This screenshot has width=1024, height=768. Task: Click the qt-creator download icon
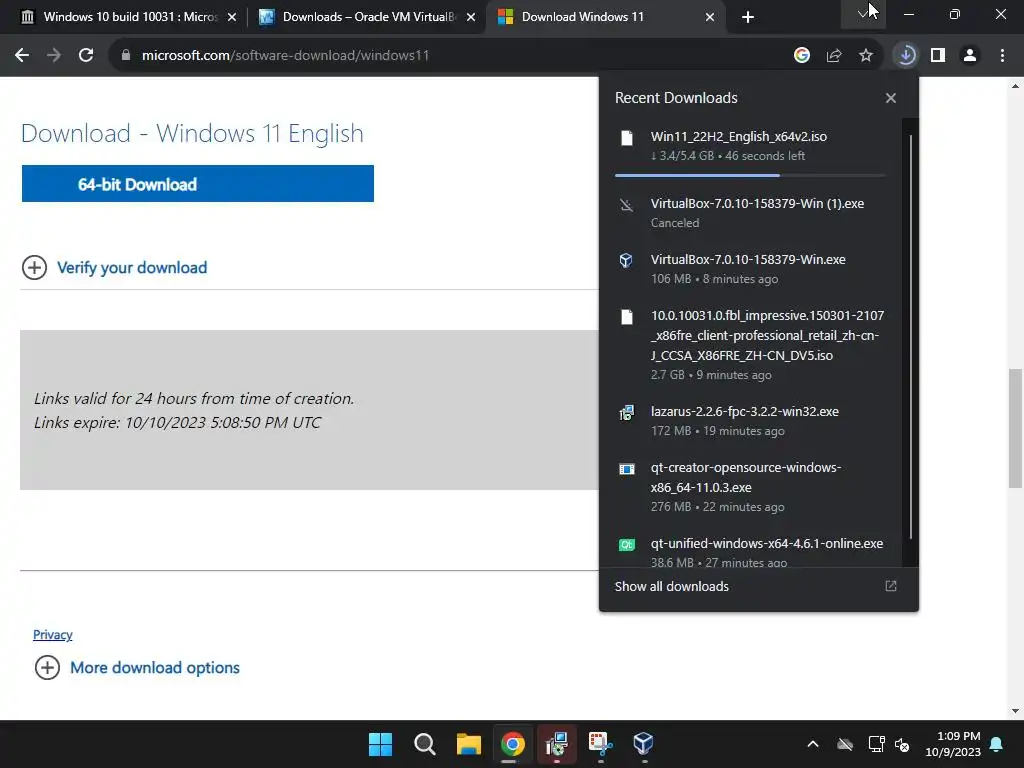626,469
